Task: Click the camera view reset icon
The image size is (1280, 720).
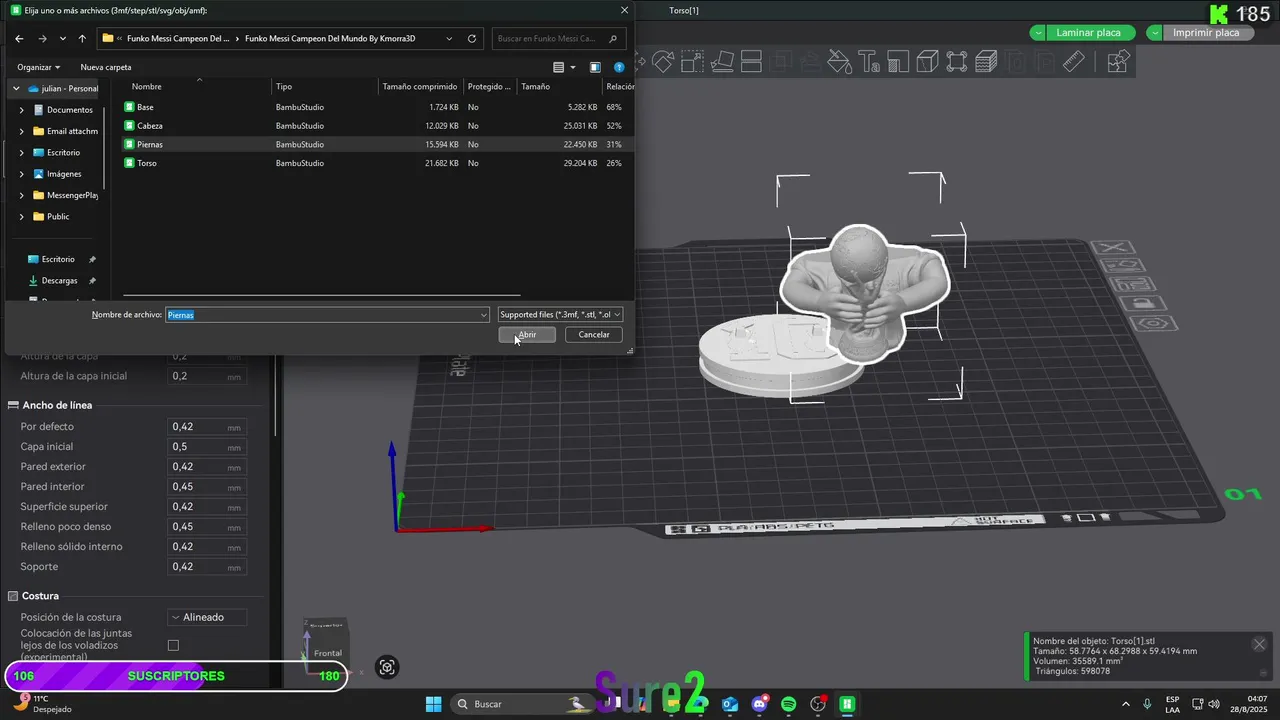Action: [387, 667]
